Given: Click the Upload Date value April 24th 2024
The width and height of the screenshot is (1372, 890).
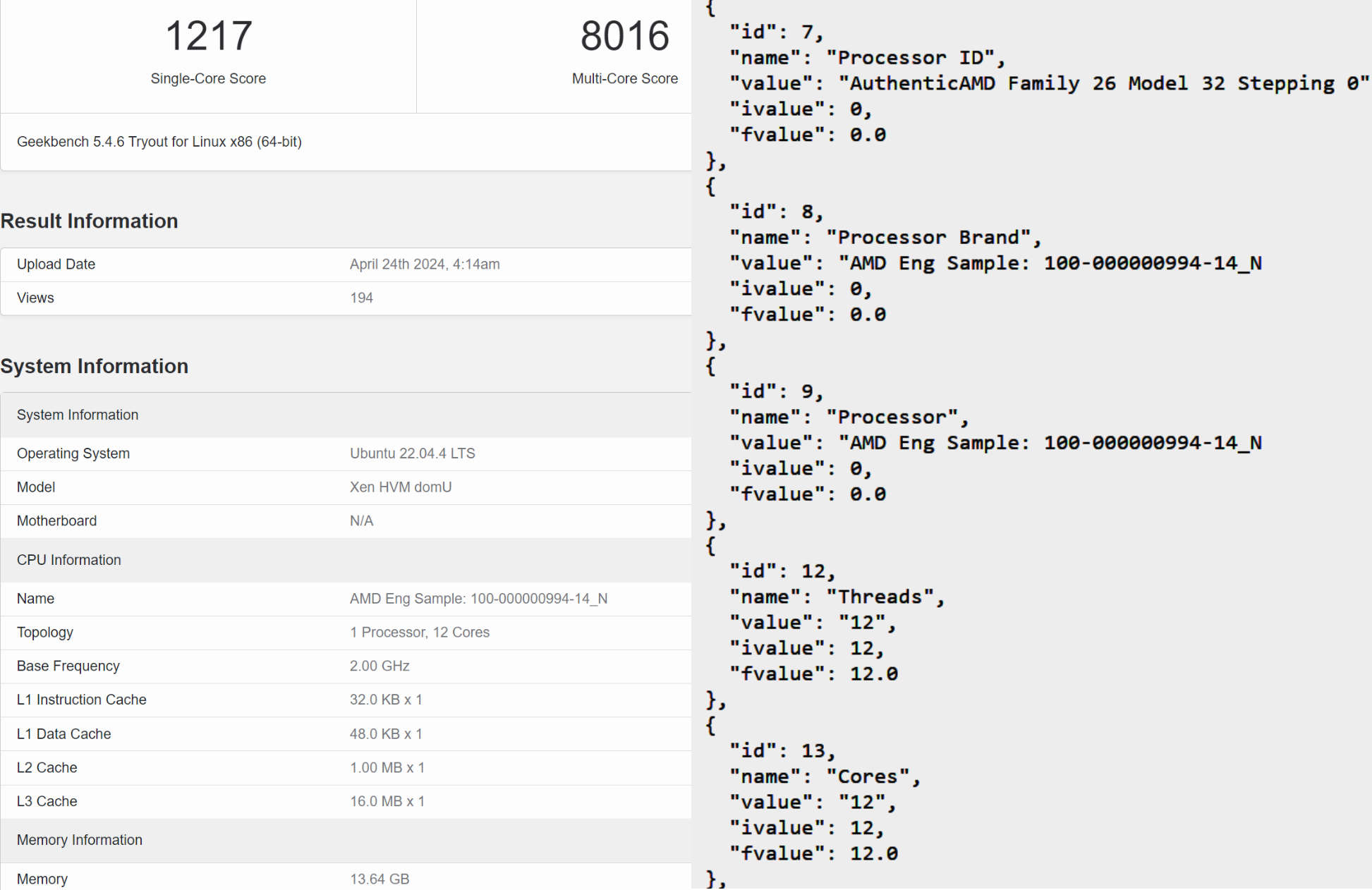Looking at the screenshot, I should click(425, 264).
